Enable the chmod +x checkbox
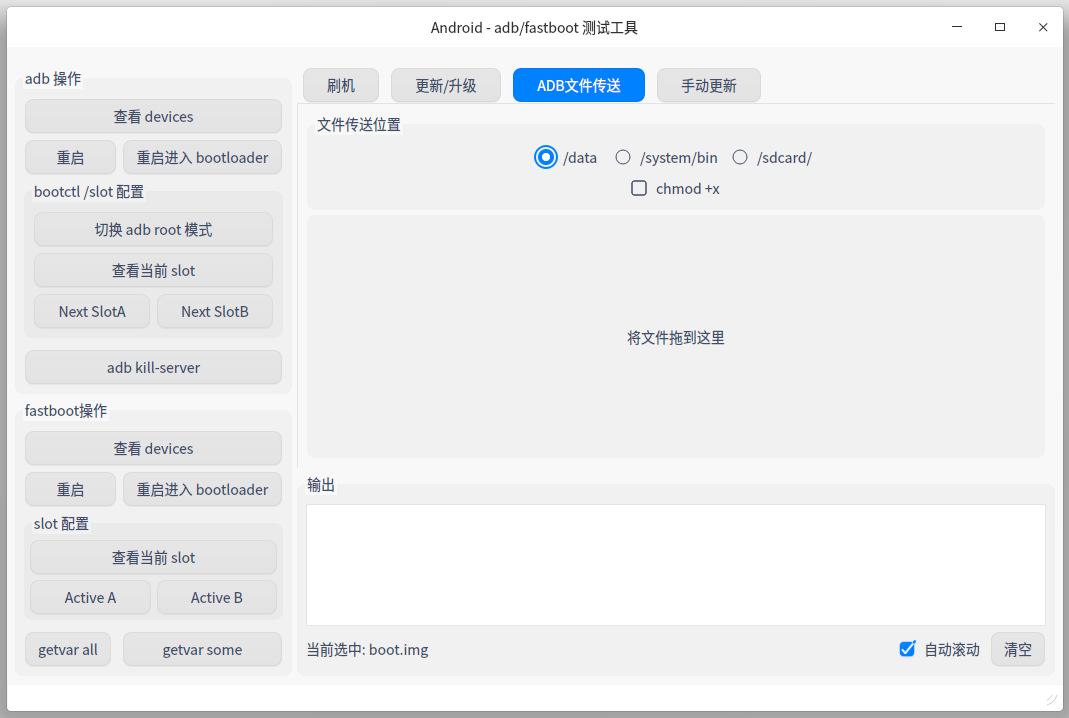1069x718 pixels. click(x=639, y=188)
